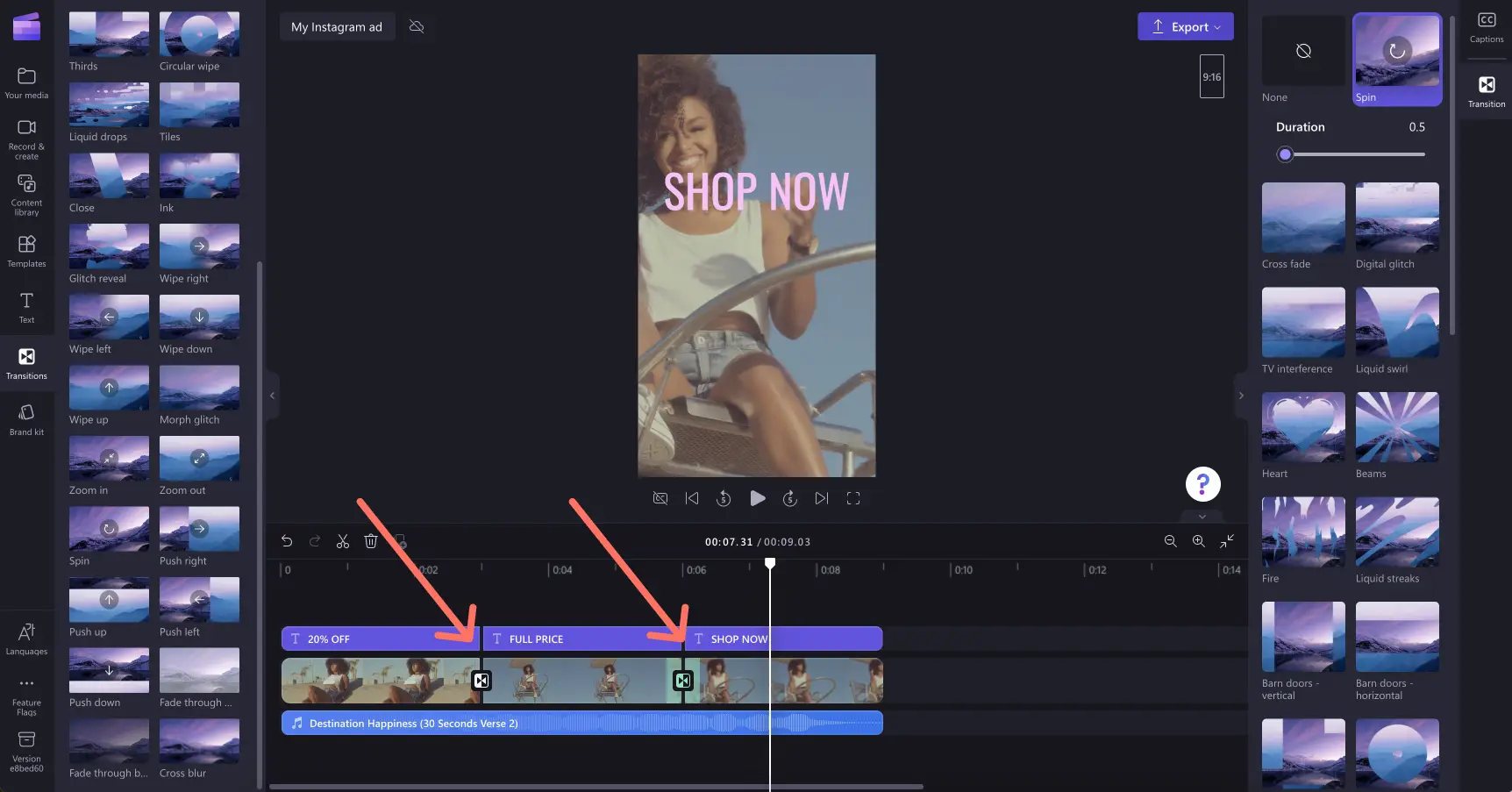Toggle the preview captions off icon
Viewport: 1512px width, 792px height.
pos(660,498)
